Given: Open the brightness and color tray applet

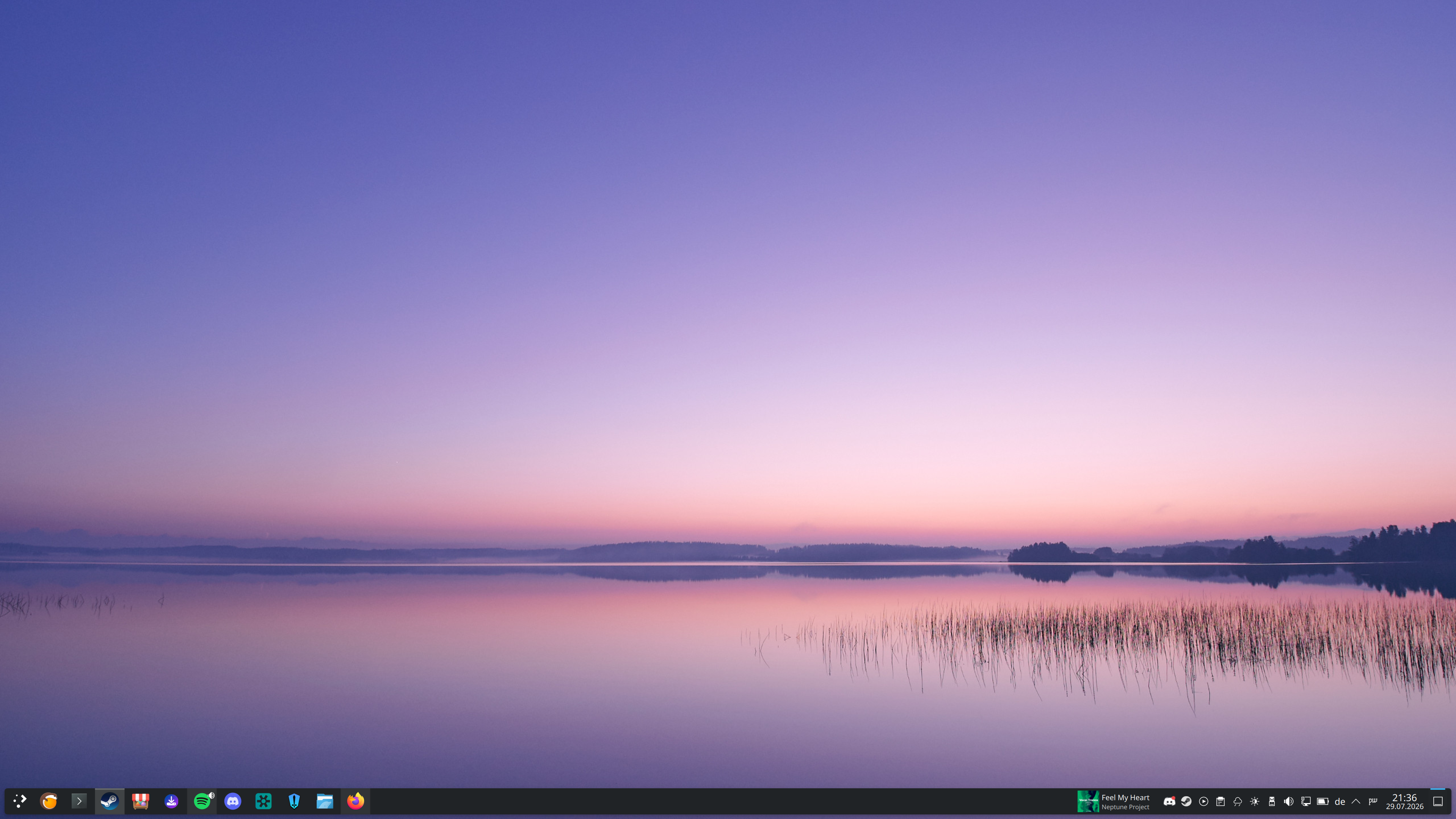Looking at the screenshot, I should pyautogui.click(x=1254, y=802).
